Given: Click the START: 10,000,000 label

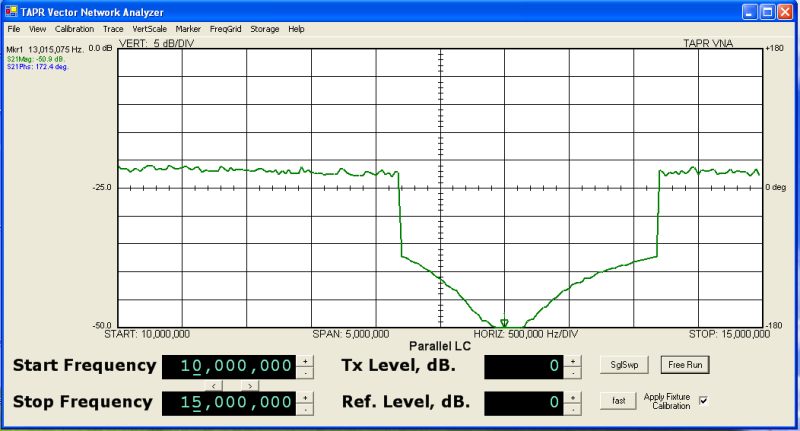Looking at the screenshot, I should tap(147, 334).
